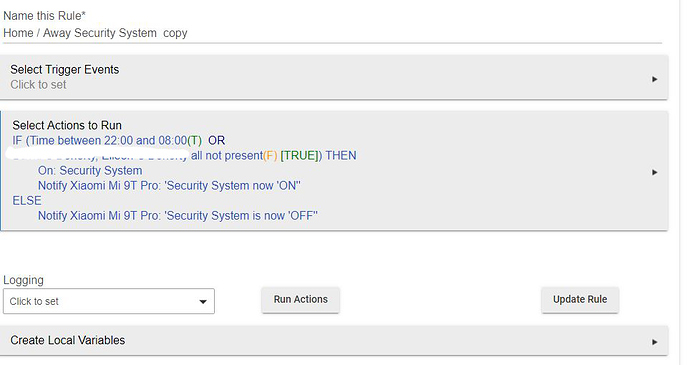Open the Select Trigger Events section
The height and width of the screenshot is (365, 690).
(334, 77)
